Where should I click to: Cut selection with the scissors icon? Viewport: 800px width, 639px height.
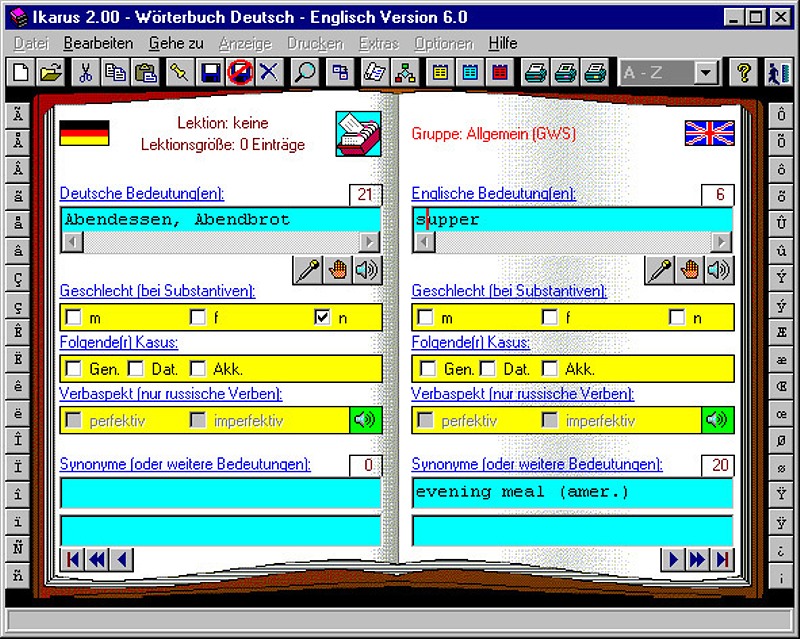click(86, 72)
